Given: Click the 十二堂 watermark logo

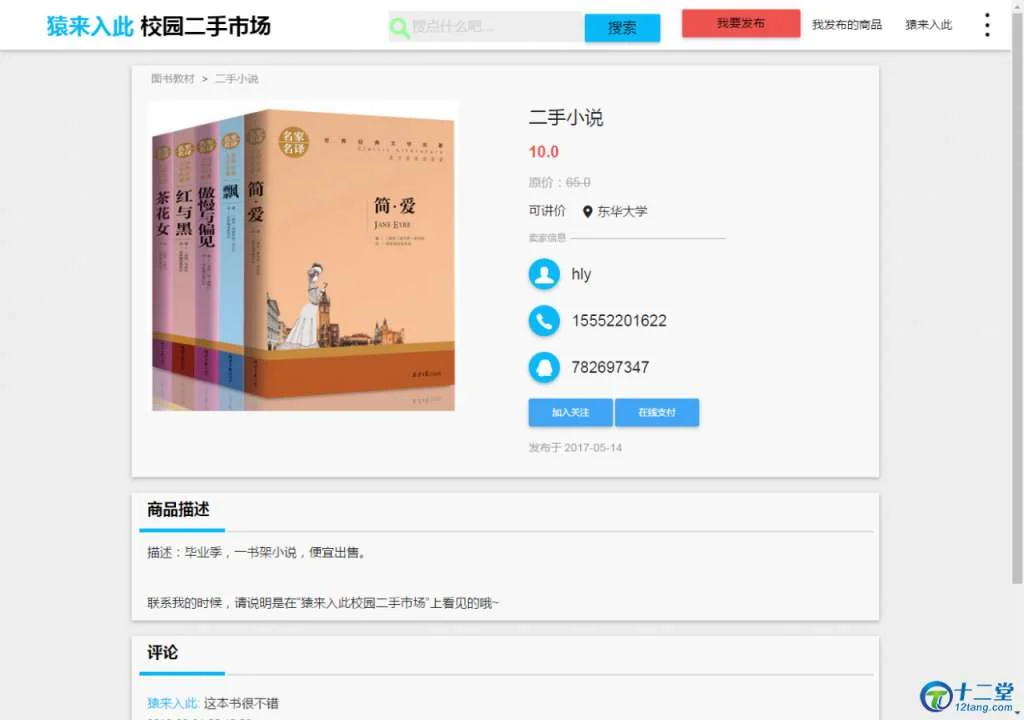Looking at the screenshot, I should [968, 696].
